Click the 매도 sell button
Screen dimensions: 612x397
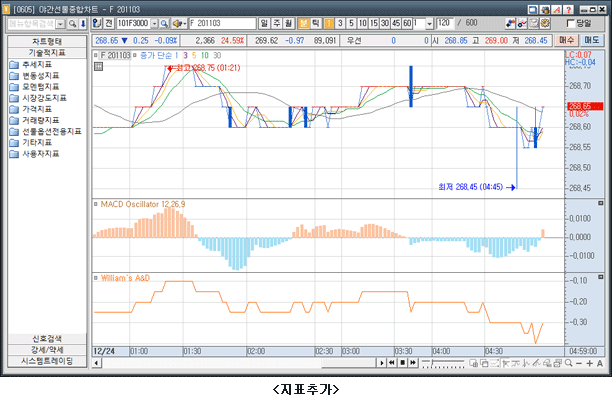click(592, 40)
